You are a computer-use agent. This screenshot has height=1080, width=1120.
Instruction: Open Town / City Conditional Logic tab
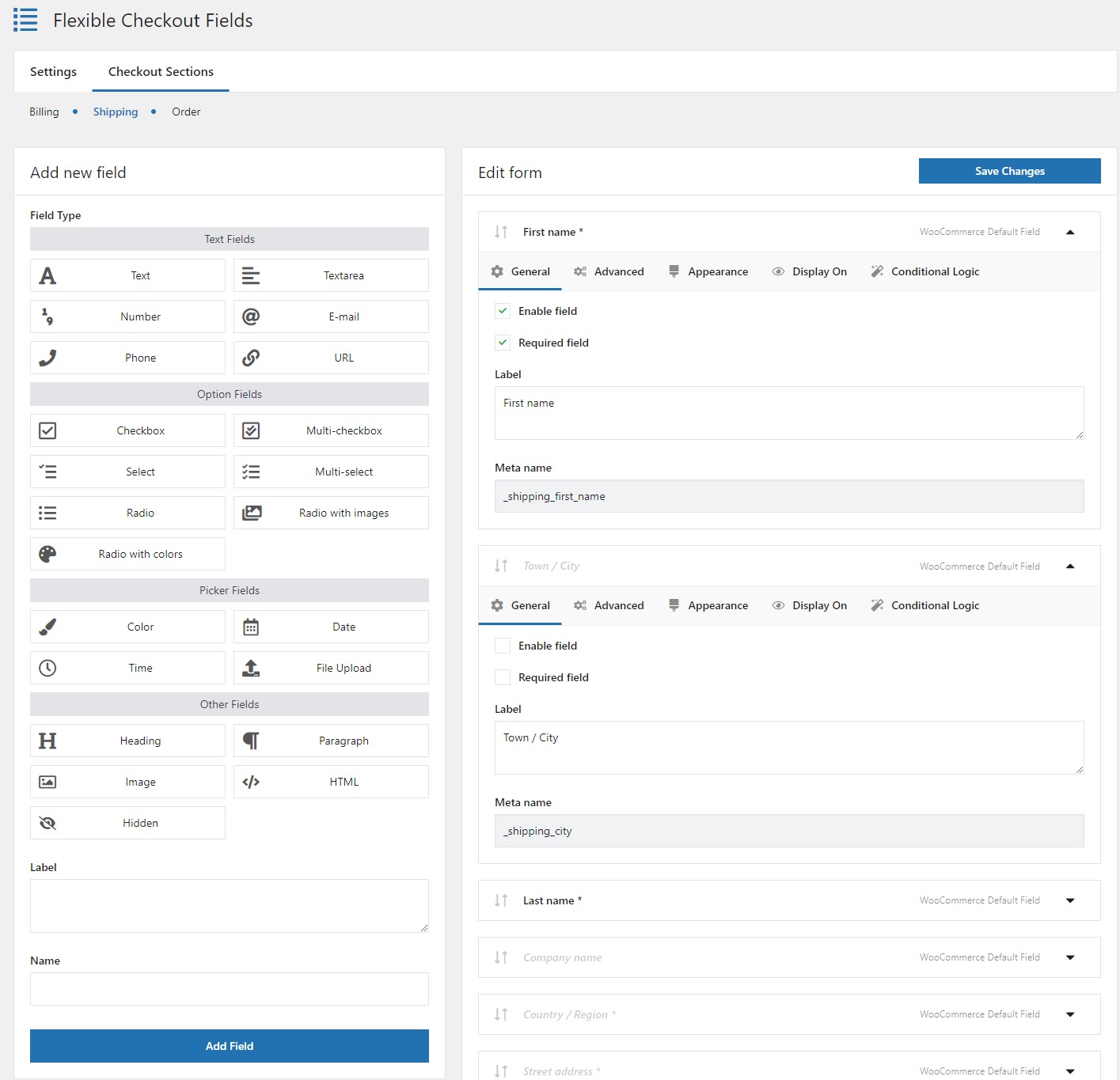point(925,605)
